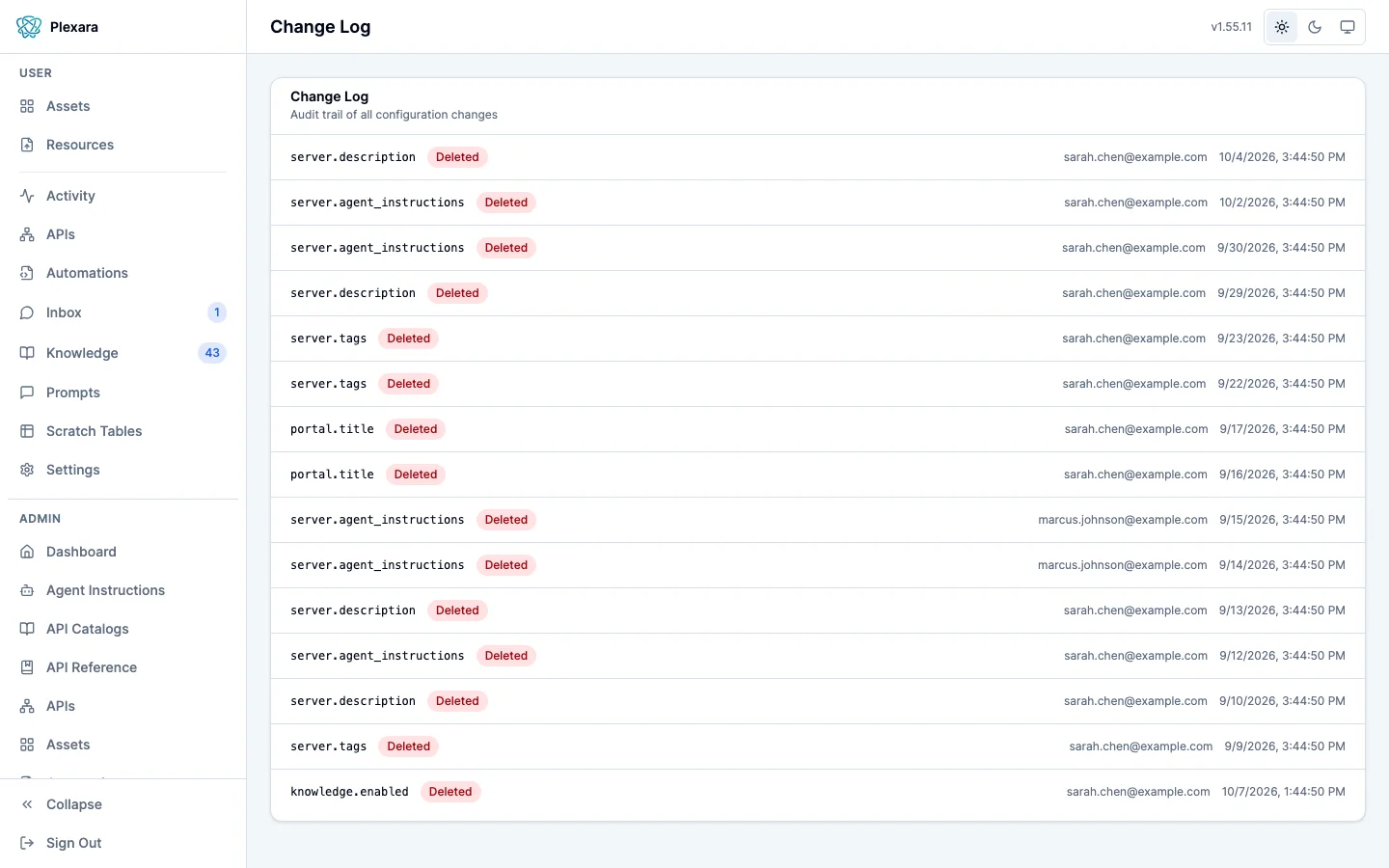Click the 10/7/2026, 1:44:50 PM timestamp
1389x868 pixels.
[1283, 792]
